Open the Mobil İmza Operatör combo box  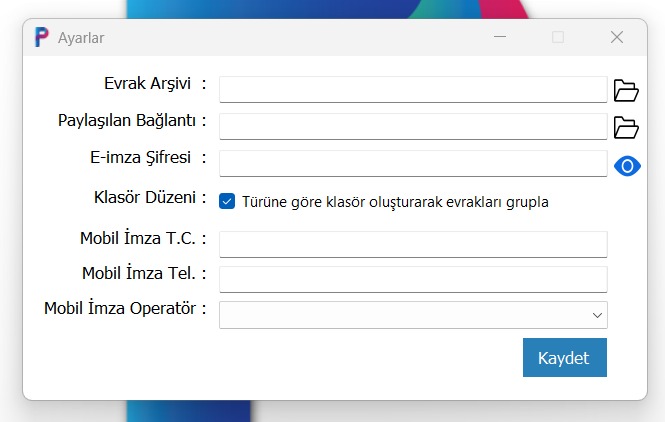point(412,315)
